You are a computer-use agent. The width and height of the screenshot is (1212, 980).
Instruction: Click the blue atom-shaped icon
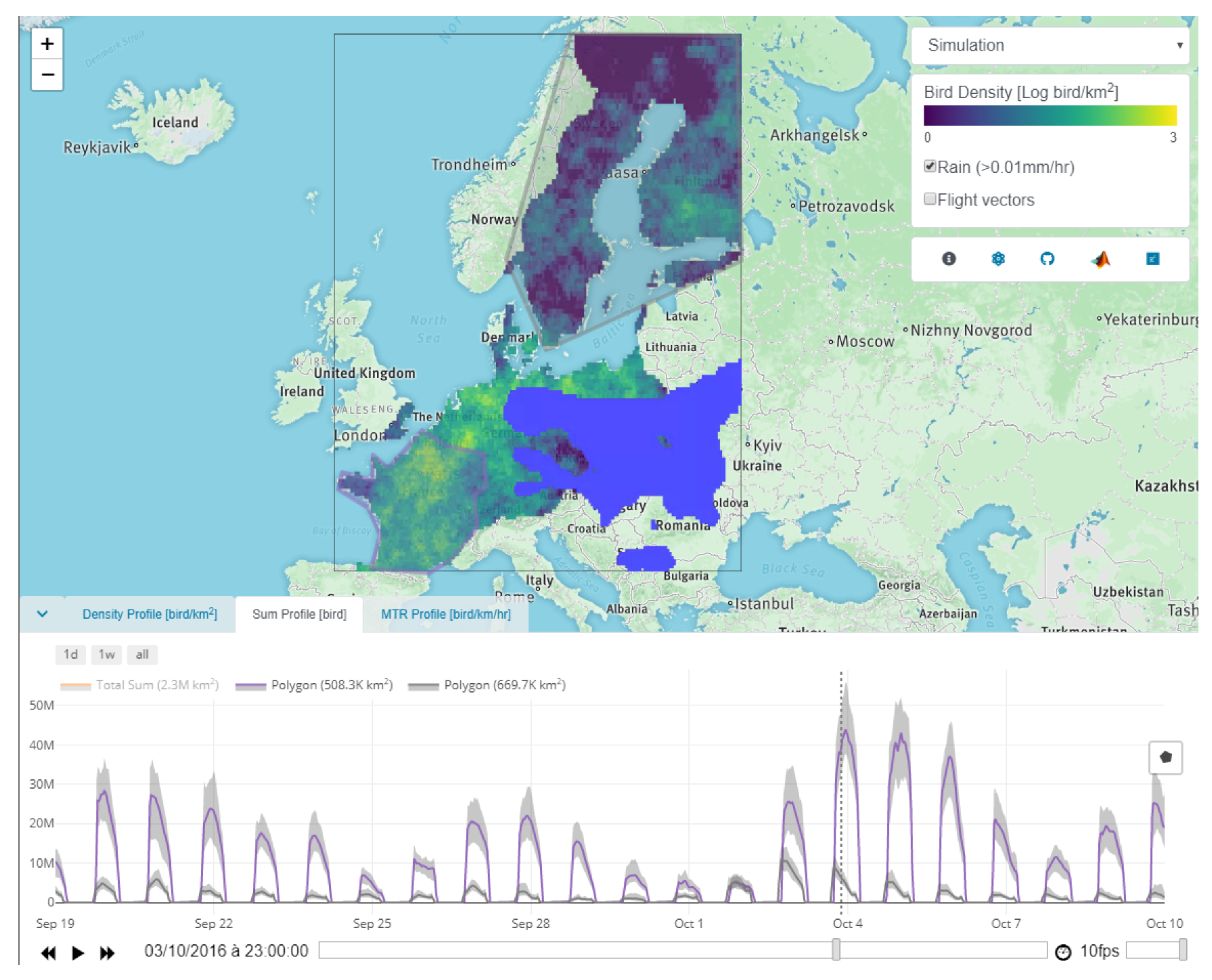(998, 259)
